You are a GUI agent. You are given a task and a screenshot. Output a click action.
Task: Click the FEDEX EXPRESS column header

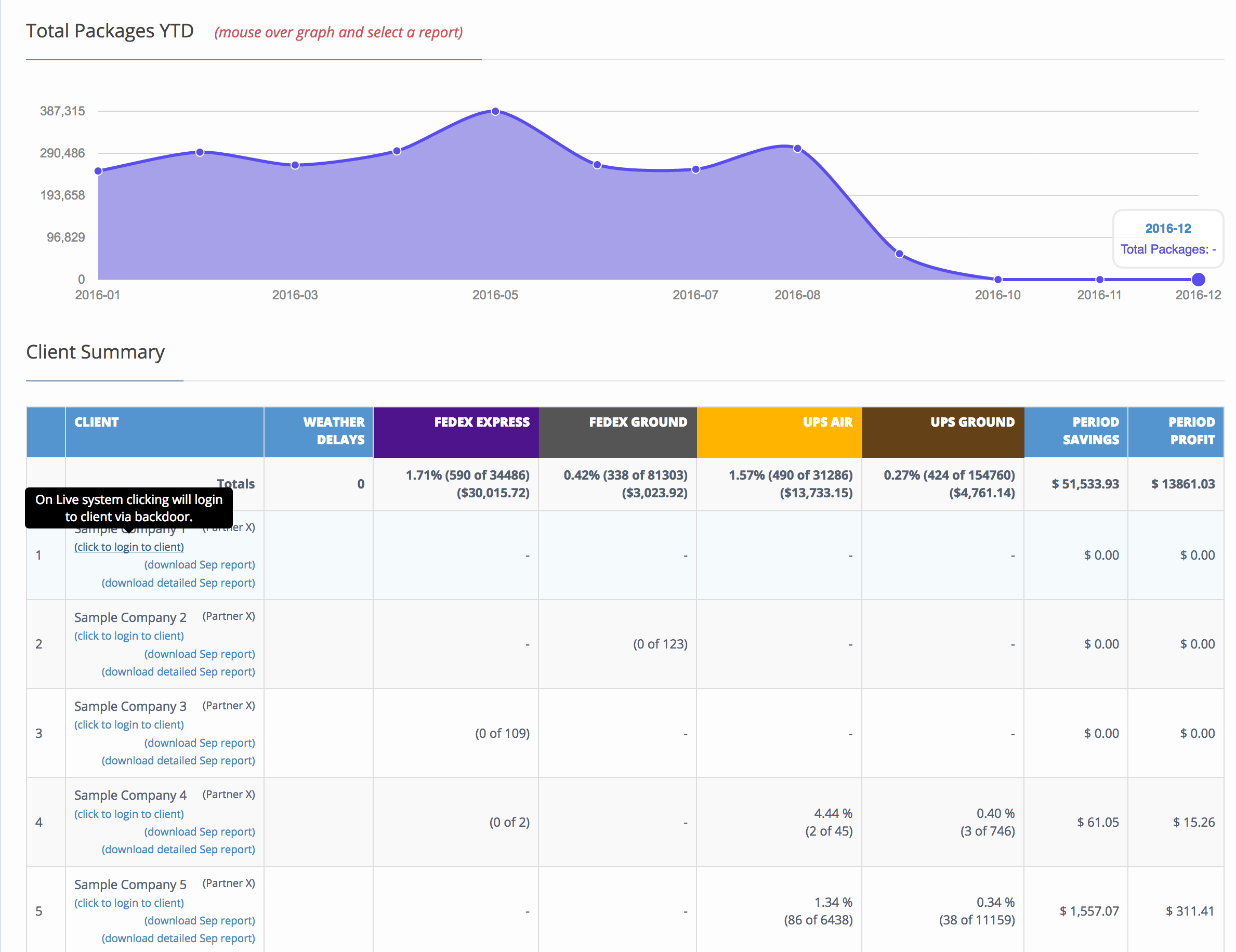pos(482,422)
